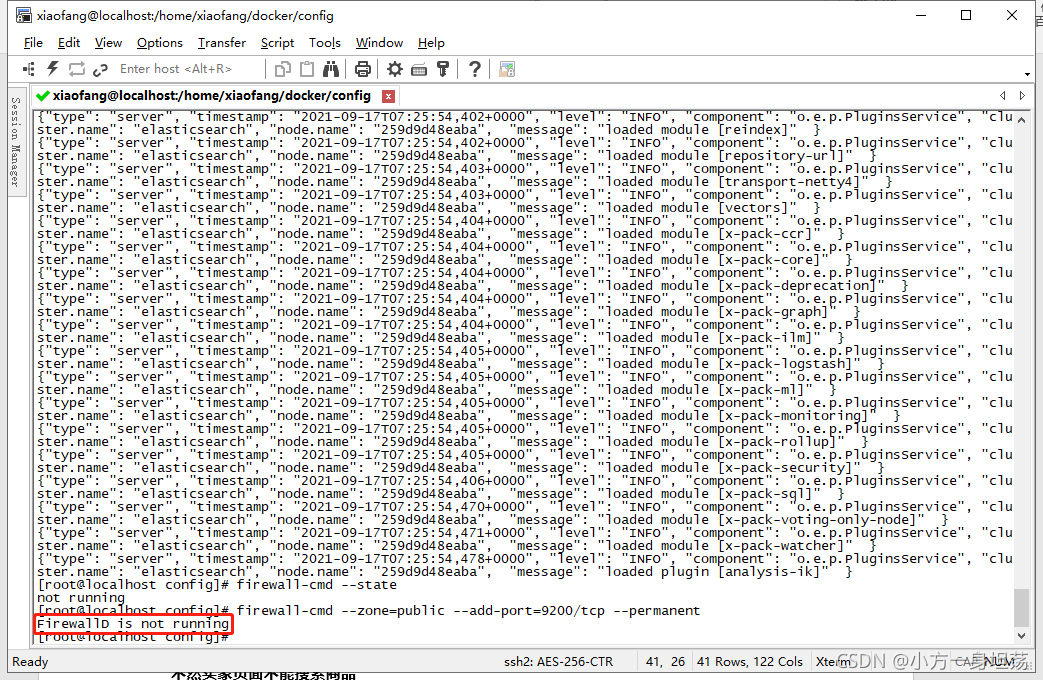Click the Copy toolbar icon

coord(283,69)
